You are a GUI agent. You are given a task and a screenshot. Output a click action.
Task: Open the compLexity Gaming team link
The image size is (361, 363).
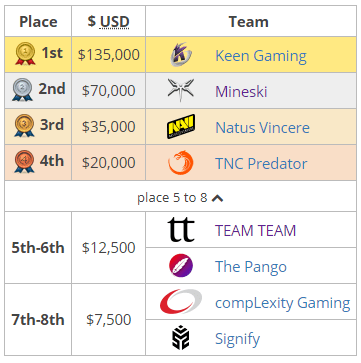click(283, 303)
